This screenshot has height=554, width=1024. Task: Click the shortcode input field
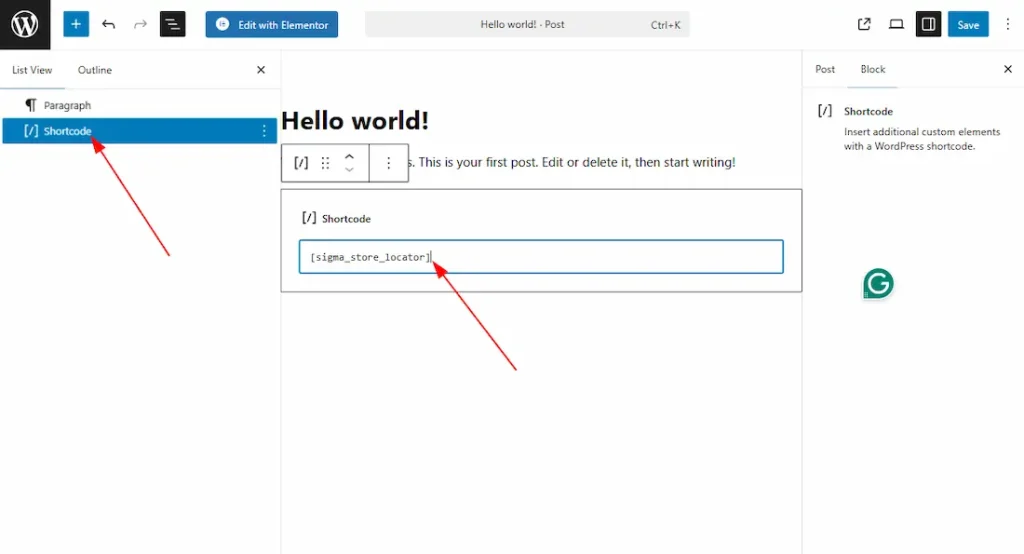click(541, 257)
